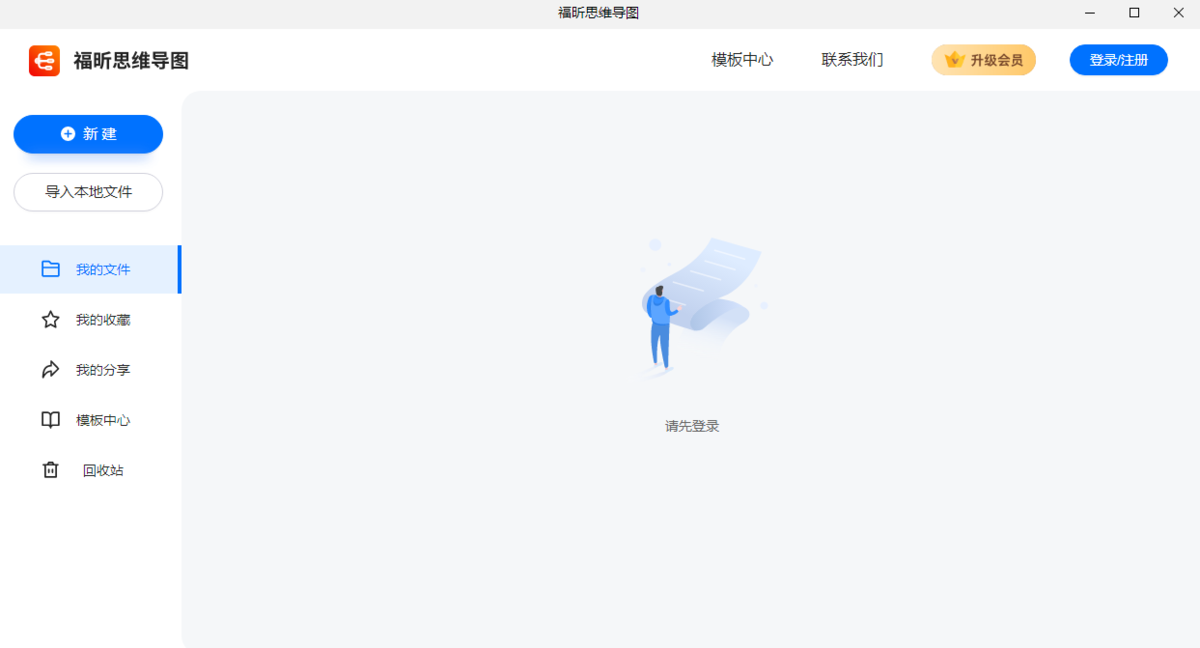Click the crown icon on 升级会员
1200x648 pixels.
(x=951, y=59)
